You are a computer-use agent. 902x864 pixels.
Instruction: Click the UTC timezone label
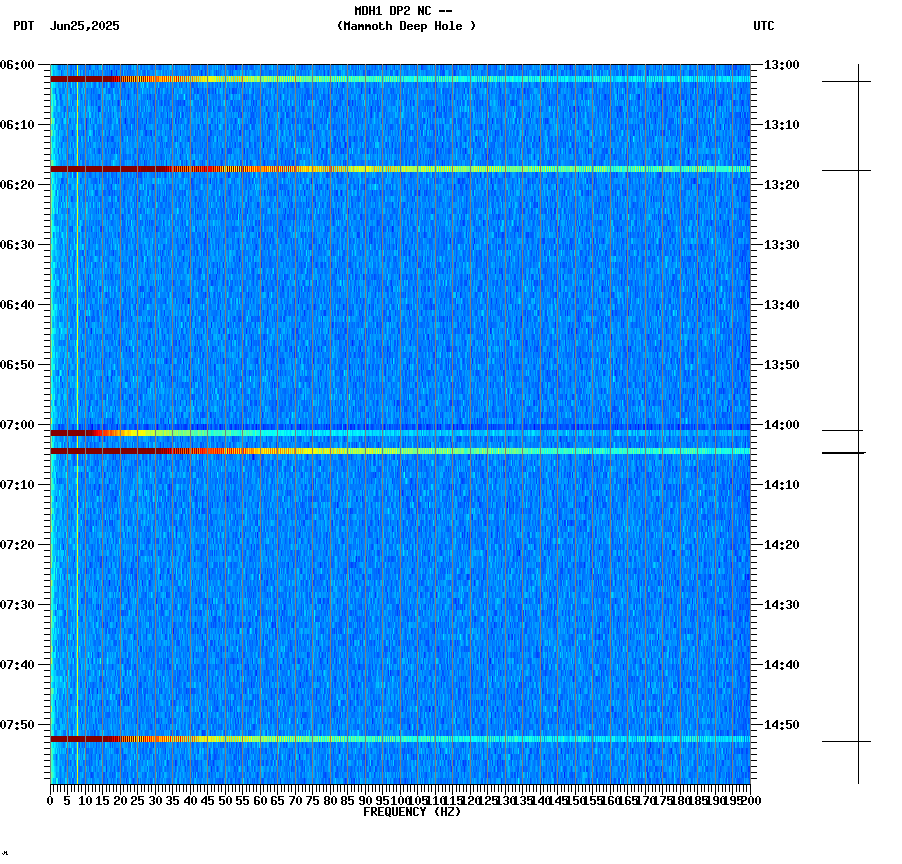click(765, 27)
